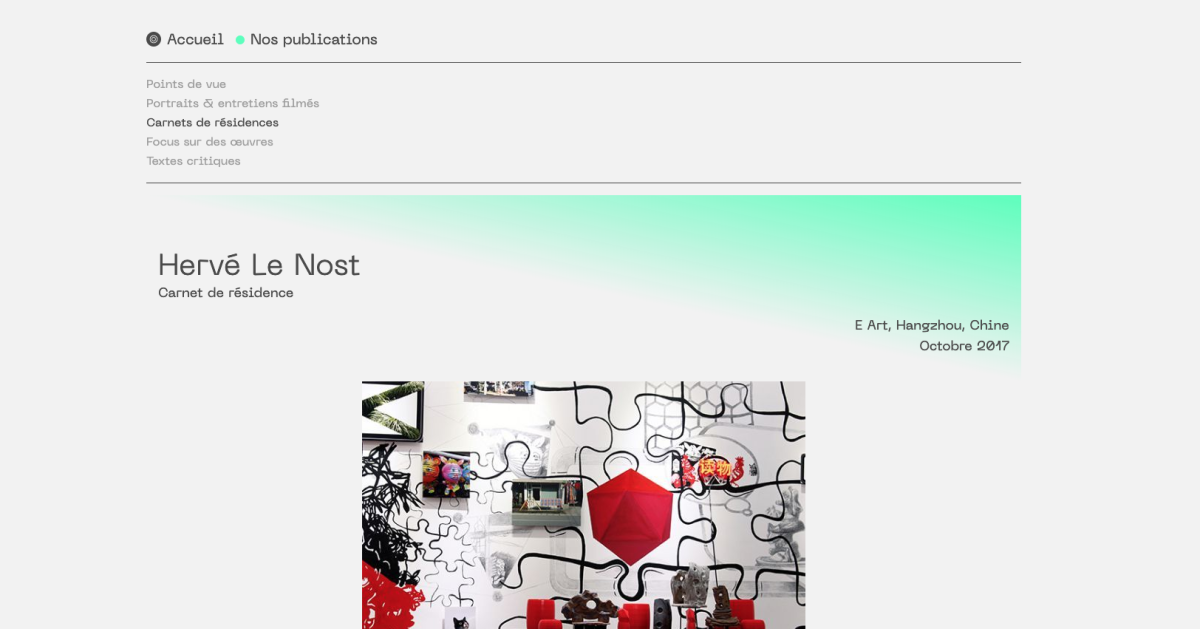Click the Octobre 2017 date text
Screen dimensions: 1200x629
click(x=964, y=346)
